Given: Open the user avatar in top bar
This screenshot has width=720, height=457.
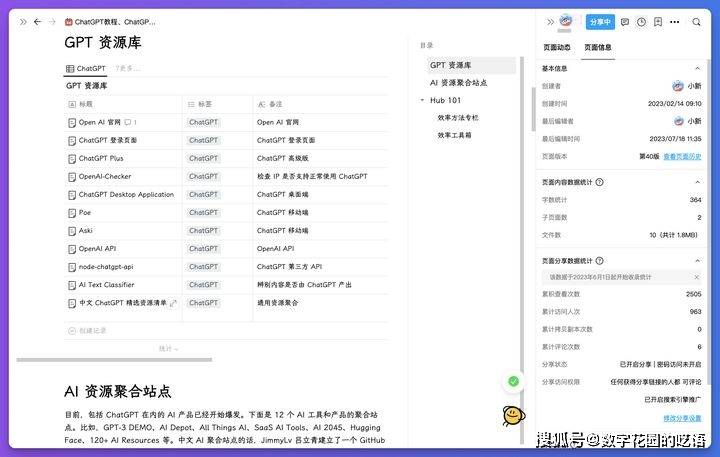Looking at the screenshot, I should (x=566, y=21).
